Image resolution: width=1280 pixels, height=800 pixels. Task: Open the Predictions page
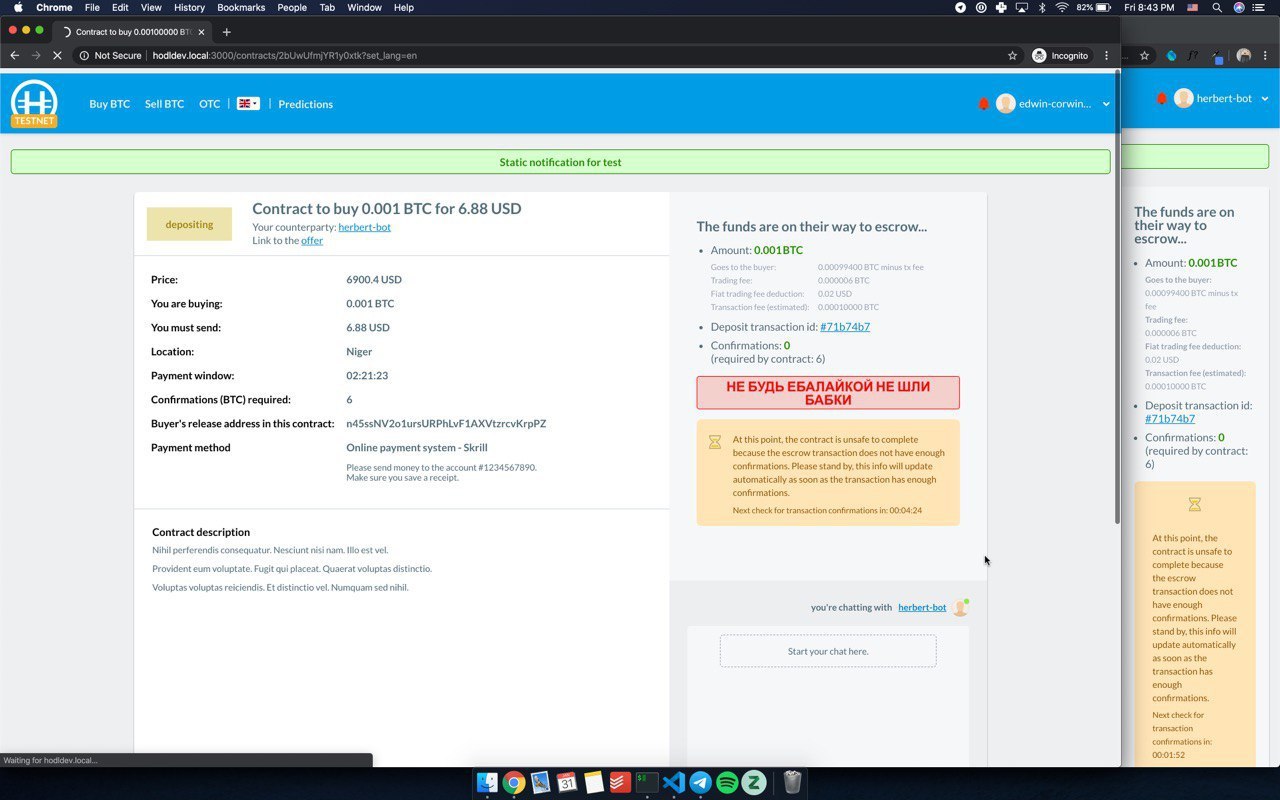[305, 104]
